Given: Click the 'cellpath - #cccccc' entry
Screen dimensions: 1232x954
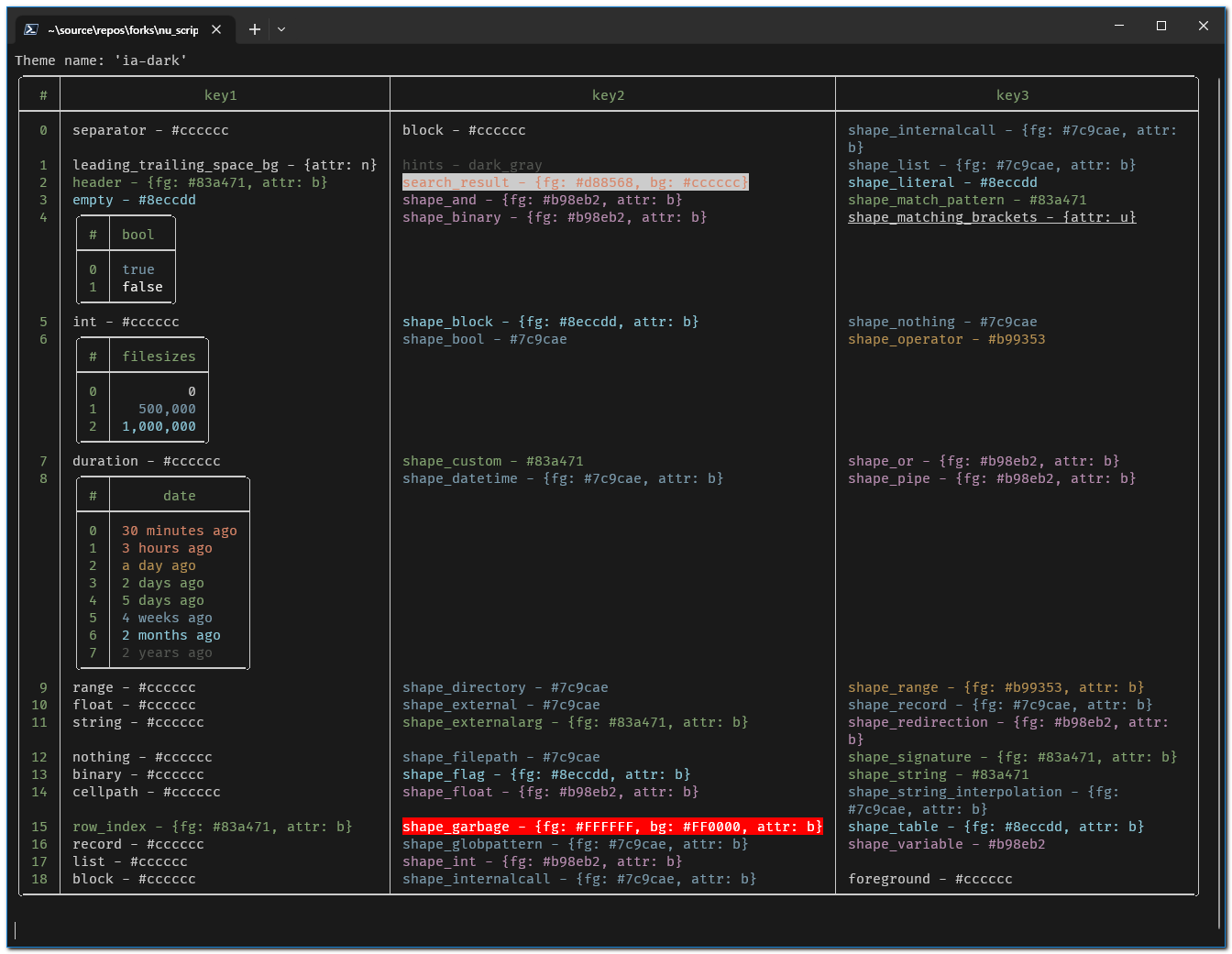Looking at the screenshot, I should 147,792.
